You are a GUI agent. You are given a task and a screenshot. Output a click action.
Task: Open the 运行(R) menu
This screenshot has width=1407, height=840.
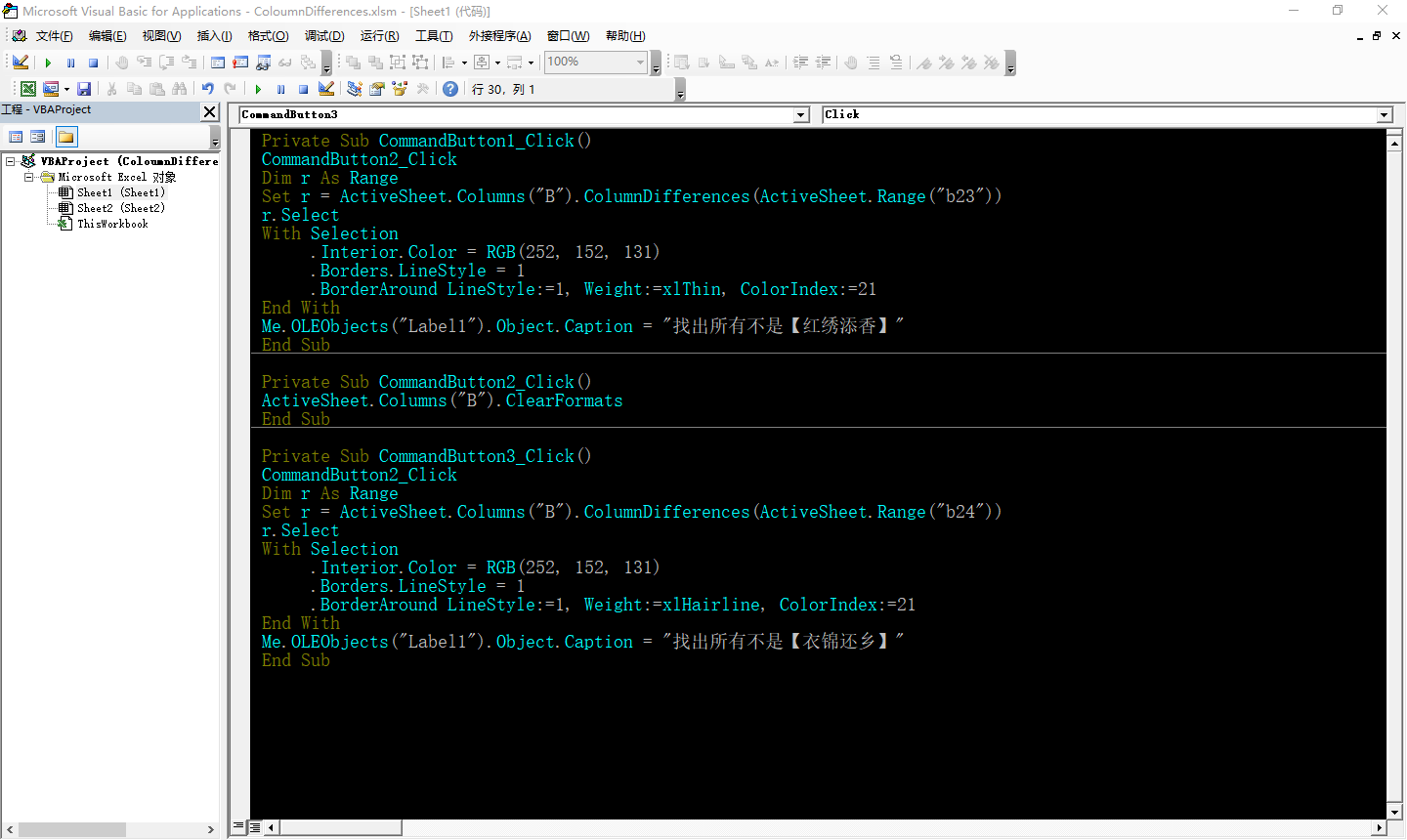(379, 36)
